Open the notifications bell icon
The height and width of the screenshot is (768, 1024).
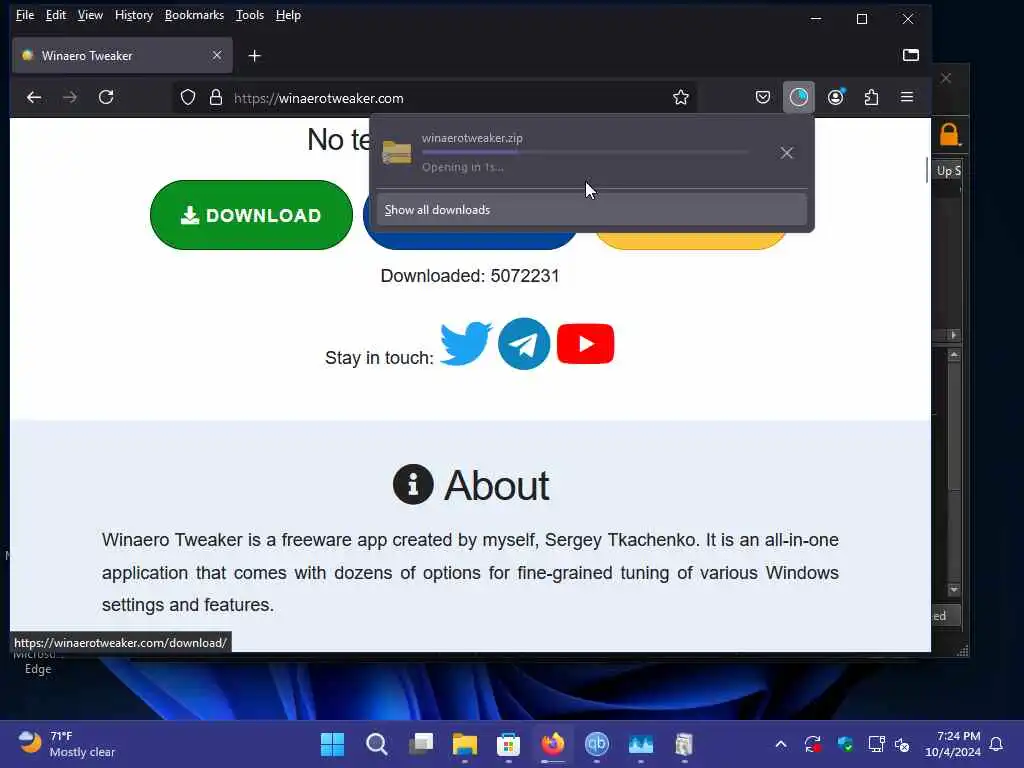[996, 744]
